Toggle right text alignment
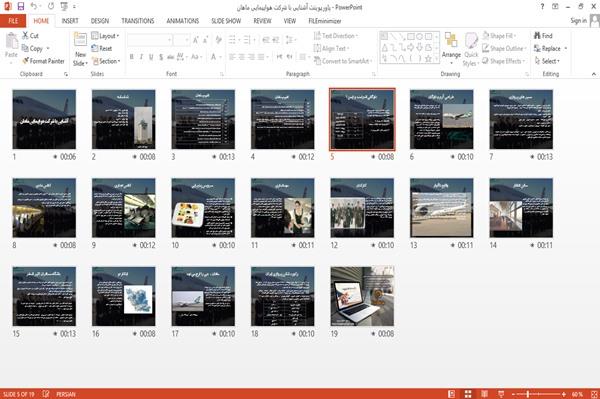 [x=251, y=57]
